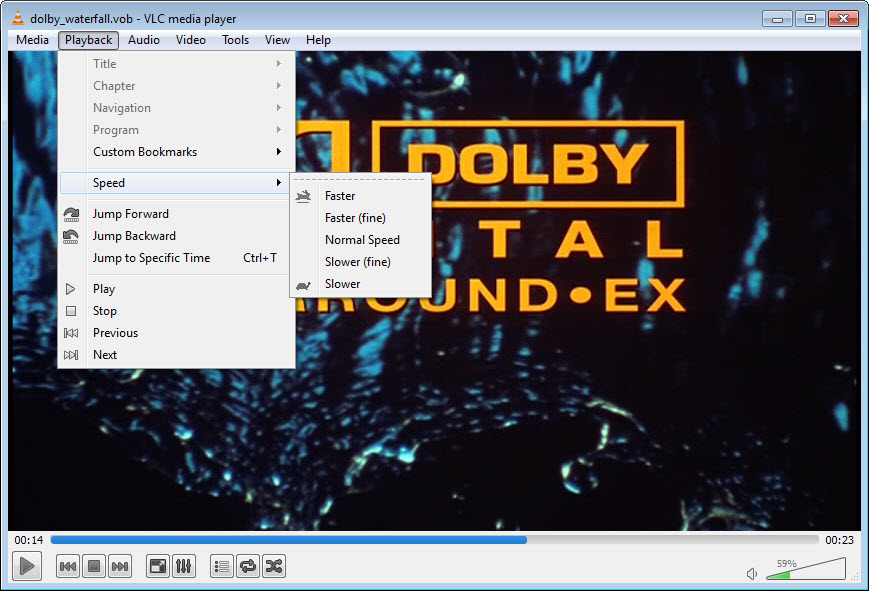
Task: Click the Stop entry in Playback menu
Action: click(176, 311)
